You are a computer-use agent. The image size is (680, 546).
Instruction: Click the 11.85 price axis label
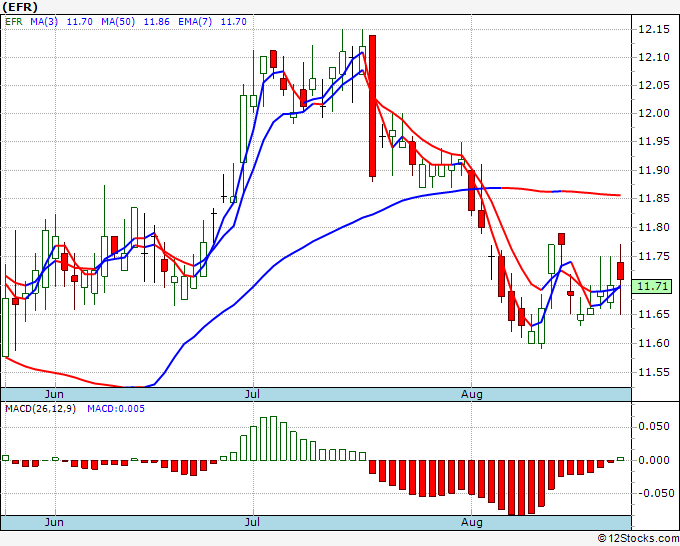tap(654, 199)
